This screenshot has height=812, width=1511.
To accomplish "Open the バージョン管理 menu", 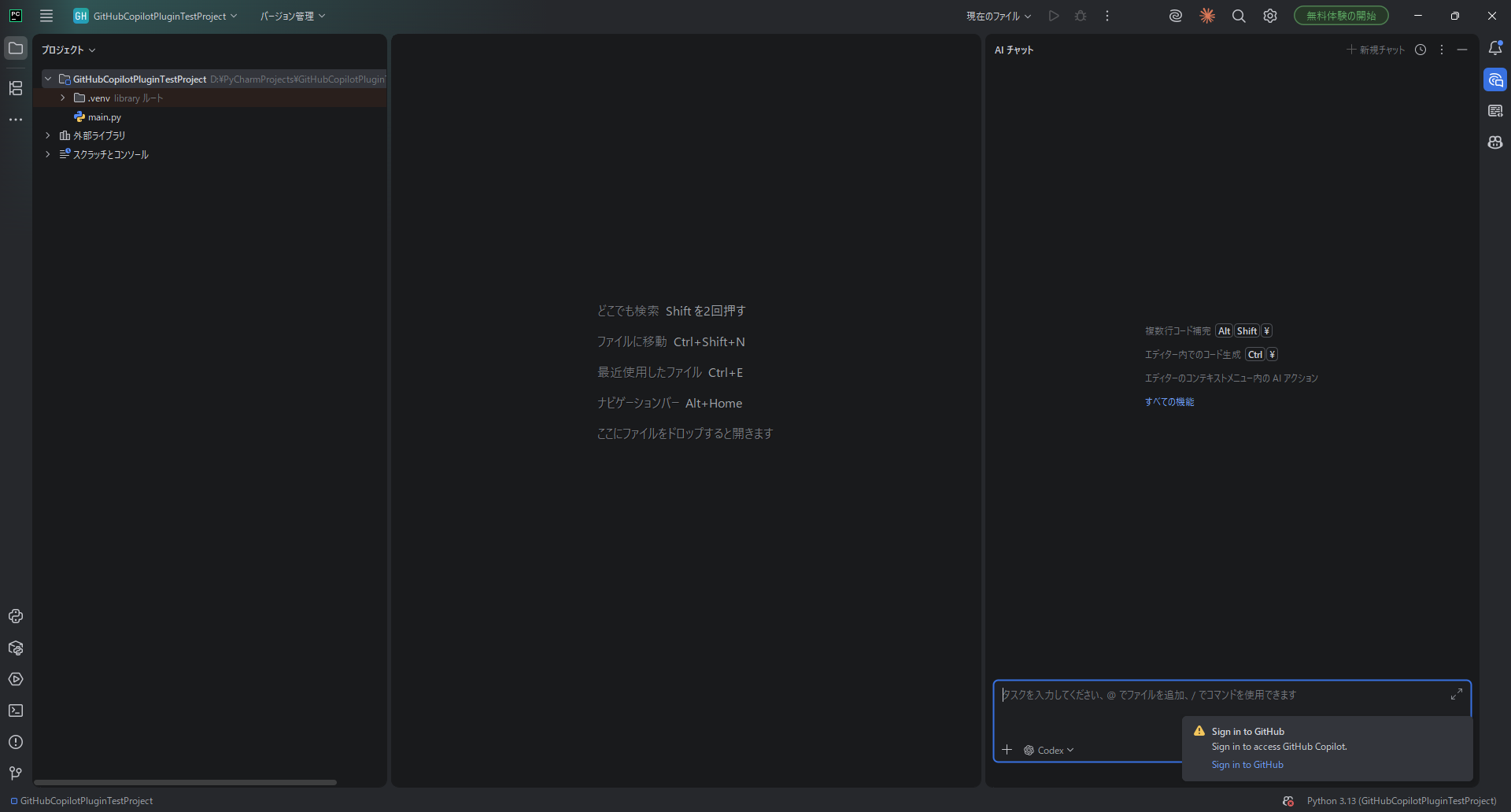I will pyautogui.click(x=292, y=16).
